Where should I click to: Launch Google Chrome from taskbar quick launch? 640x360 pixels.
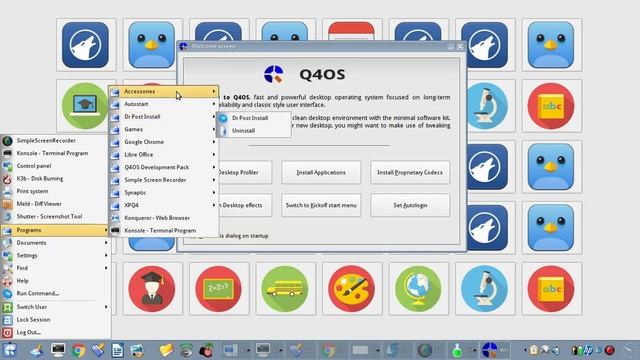click(x=78, y=350)
